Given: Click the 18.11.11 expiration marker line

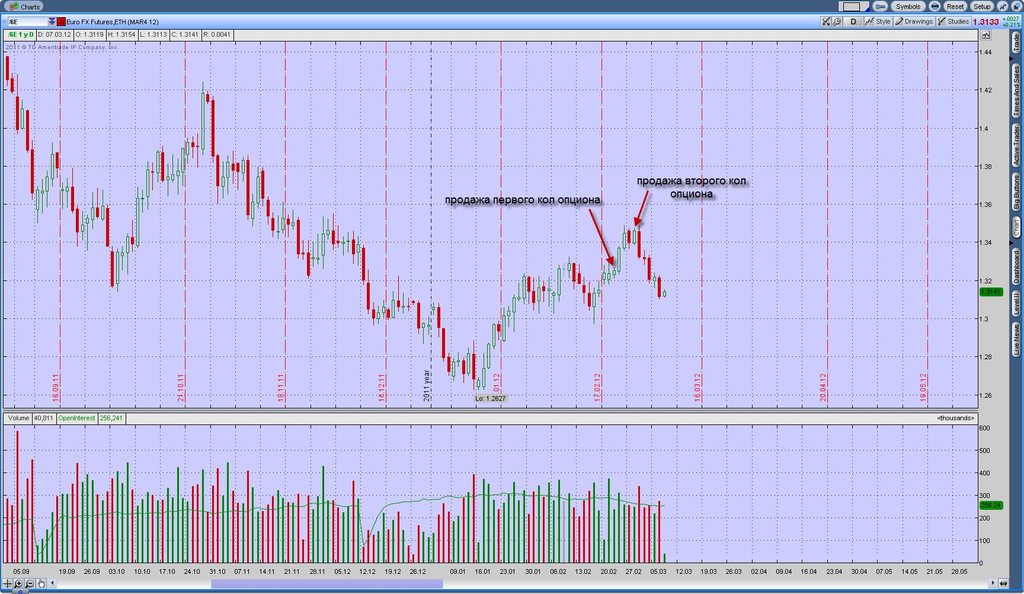Looking at the screenshot, I should [285, 222].
